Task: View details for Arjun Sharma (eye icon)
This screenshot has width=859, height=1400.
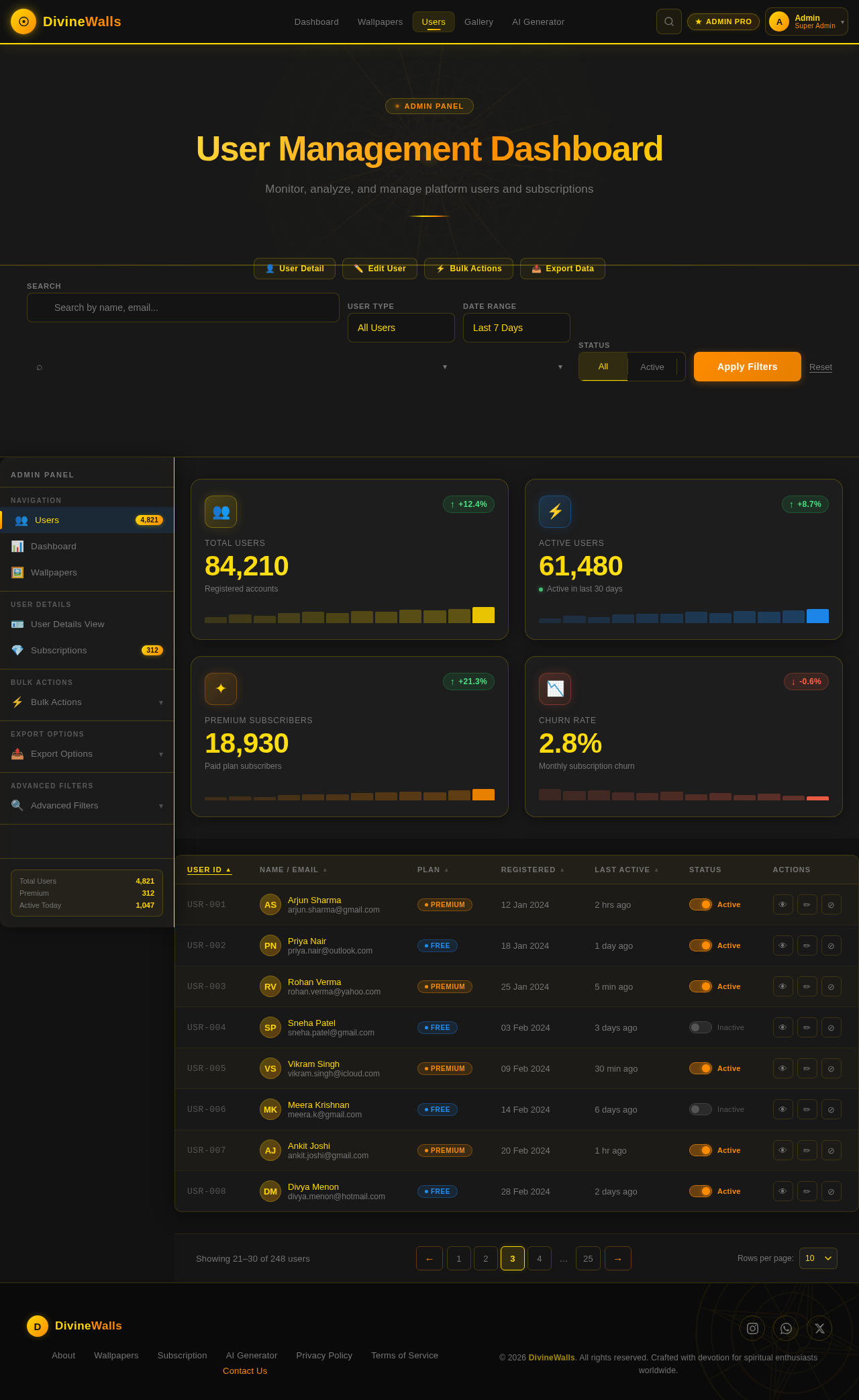Action: (782, 904)
